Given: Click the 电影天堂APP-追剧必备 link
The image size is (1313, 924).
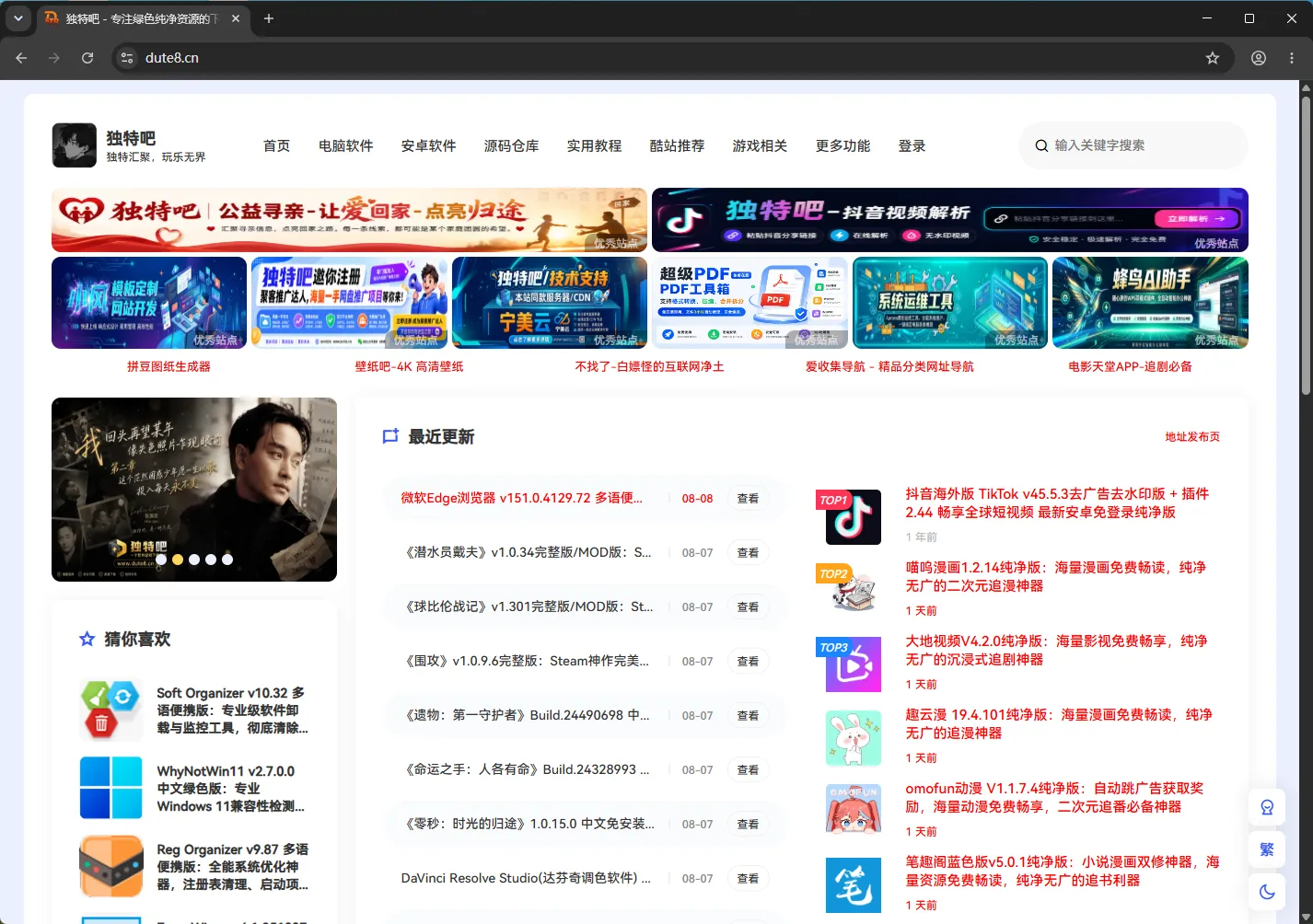Looking at the screenshot, I should click(1130, 366).
